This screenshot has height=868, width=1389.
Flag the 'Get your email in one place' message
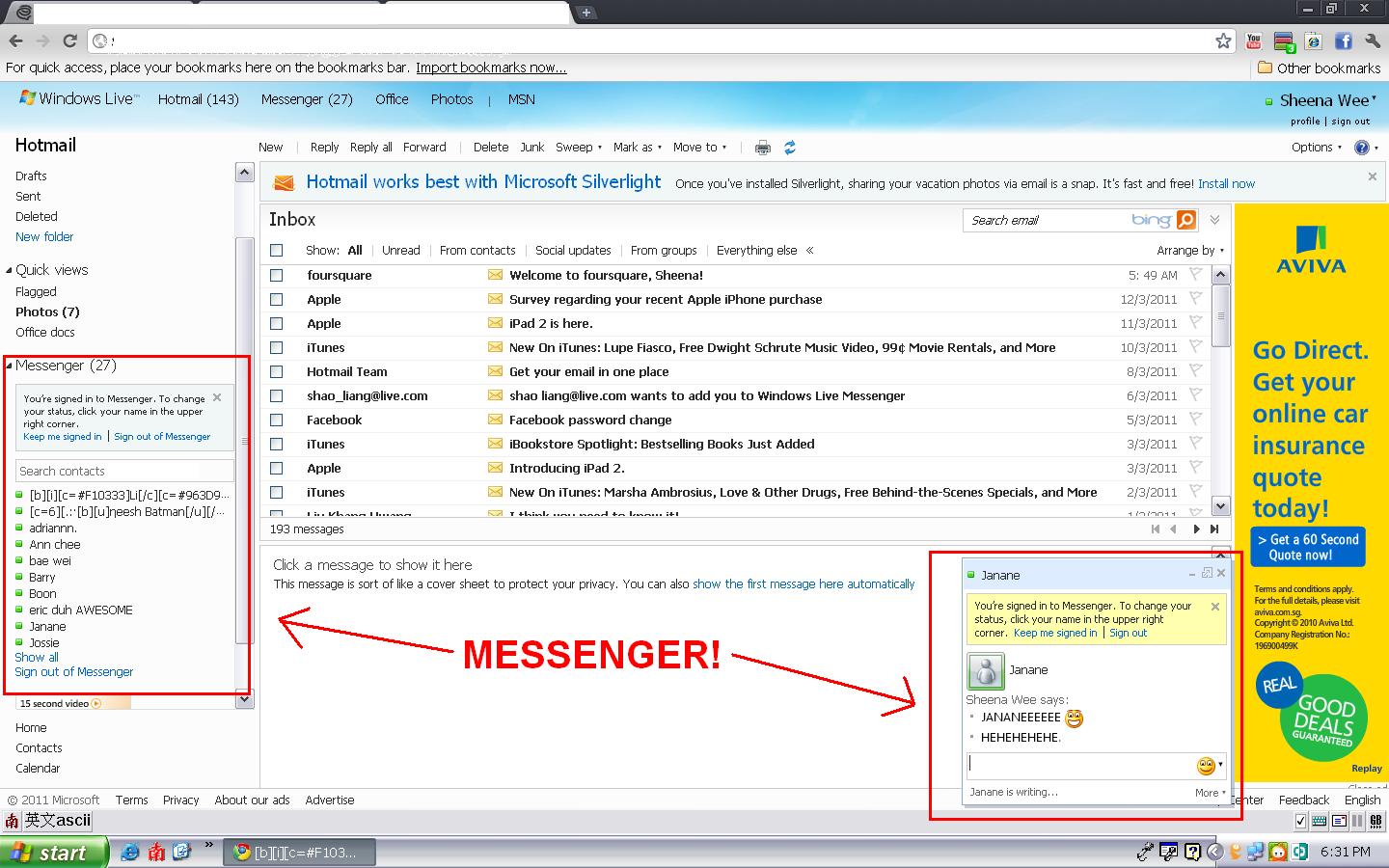[1196, 370]
